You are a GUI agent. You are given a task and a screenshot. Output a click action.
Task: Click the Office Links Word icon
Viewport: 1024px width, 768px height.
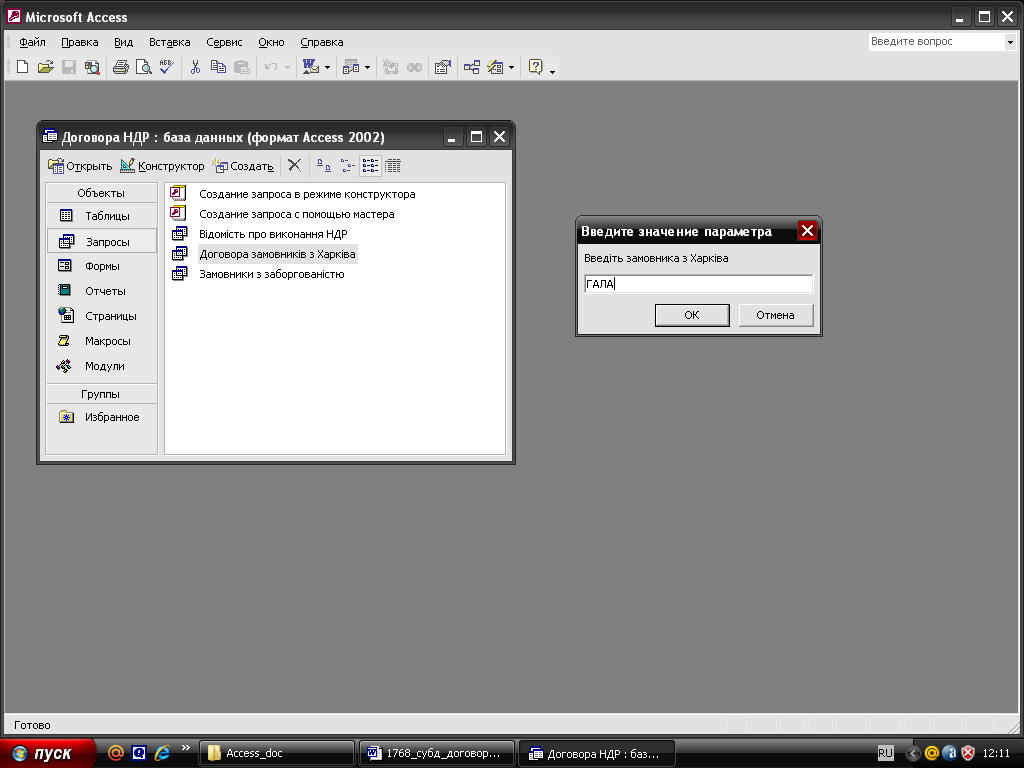(x=311, y=67)
